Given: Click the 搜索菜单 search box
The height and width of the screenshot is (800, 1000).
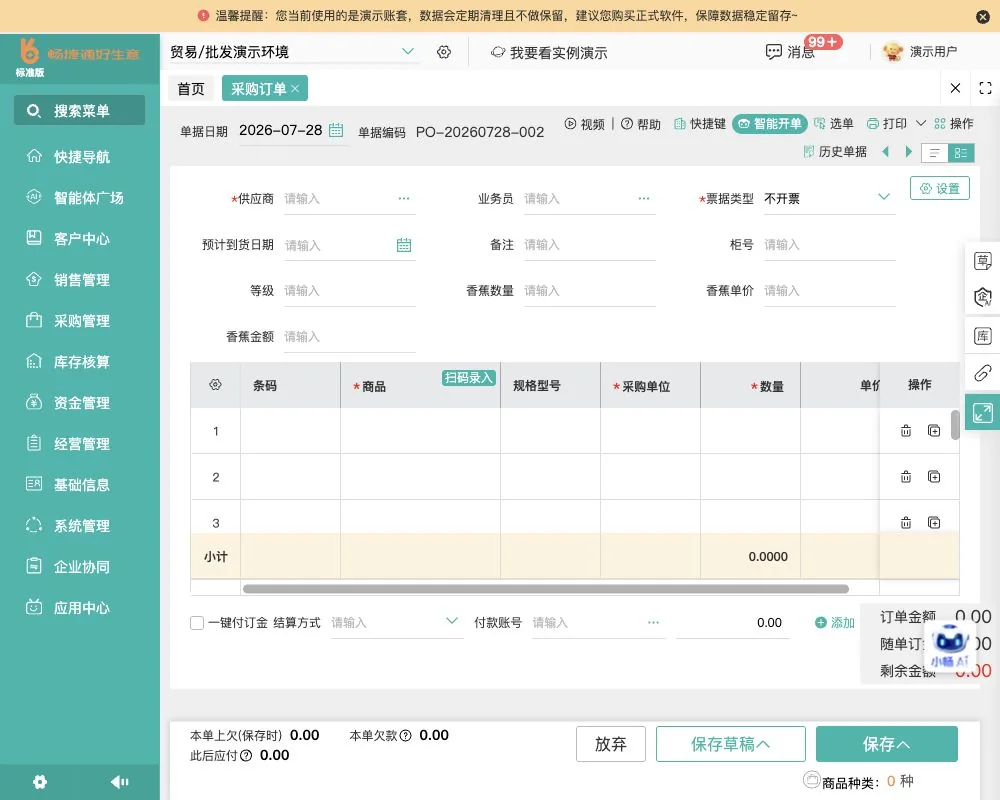Looking at the screenshot, I should pyautogui.click(x=80, y=110).
